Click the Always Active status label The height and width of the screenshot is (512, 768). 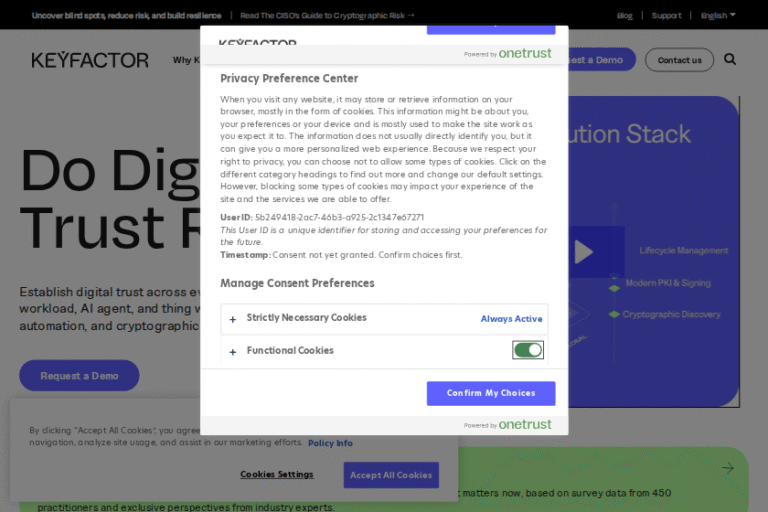[x=511, y=319]
